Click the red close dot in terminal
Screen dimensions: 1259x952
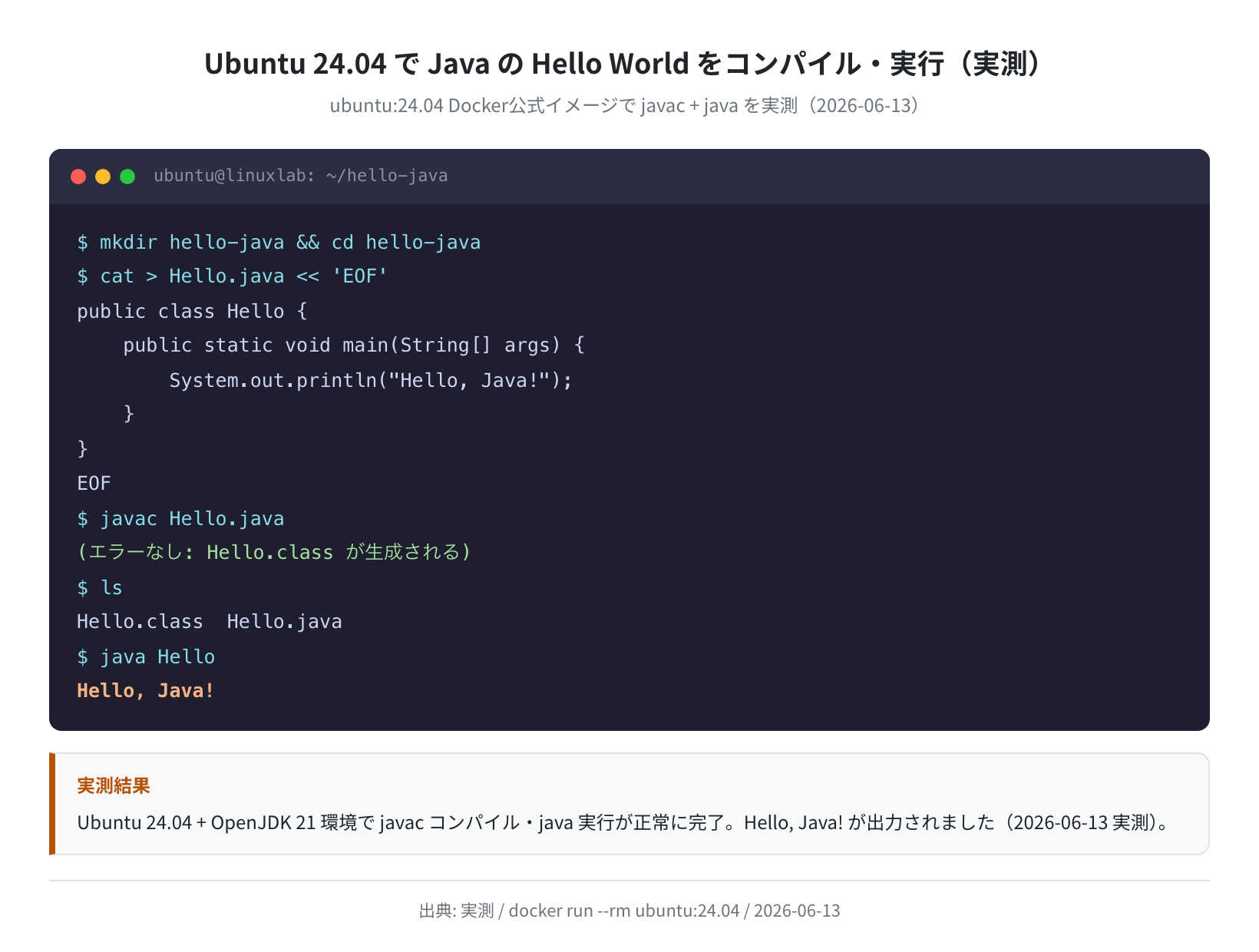(x=78, y=177)
